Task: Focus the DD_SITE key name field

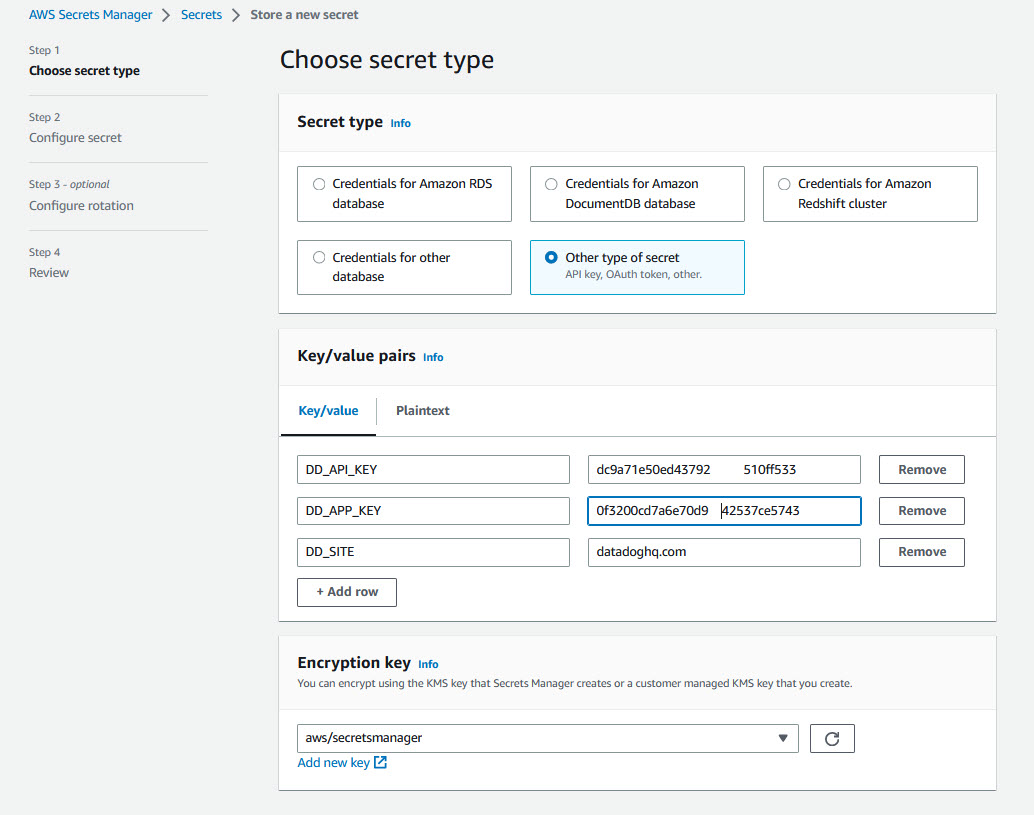Action: [x=433, y=552]
